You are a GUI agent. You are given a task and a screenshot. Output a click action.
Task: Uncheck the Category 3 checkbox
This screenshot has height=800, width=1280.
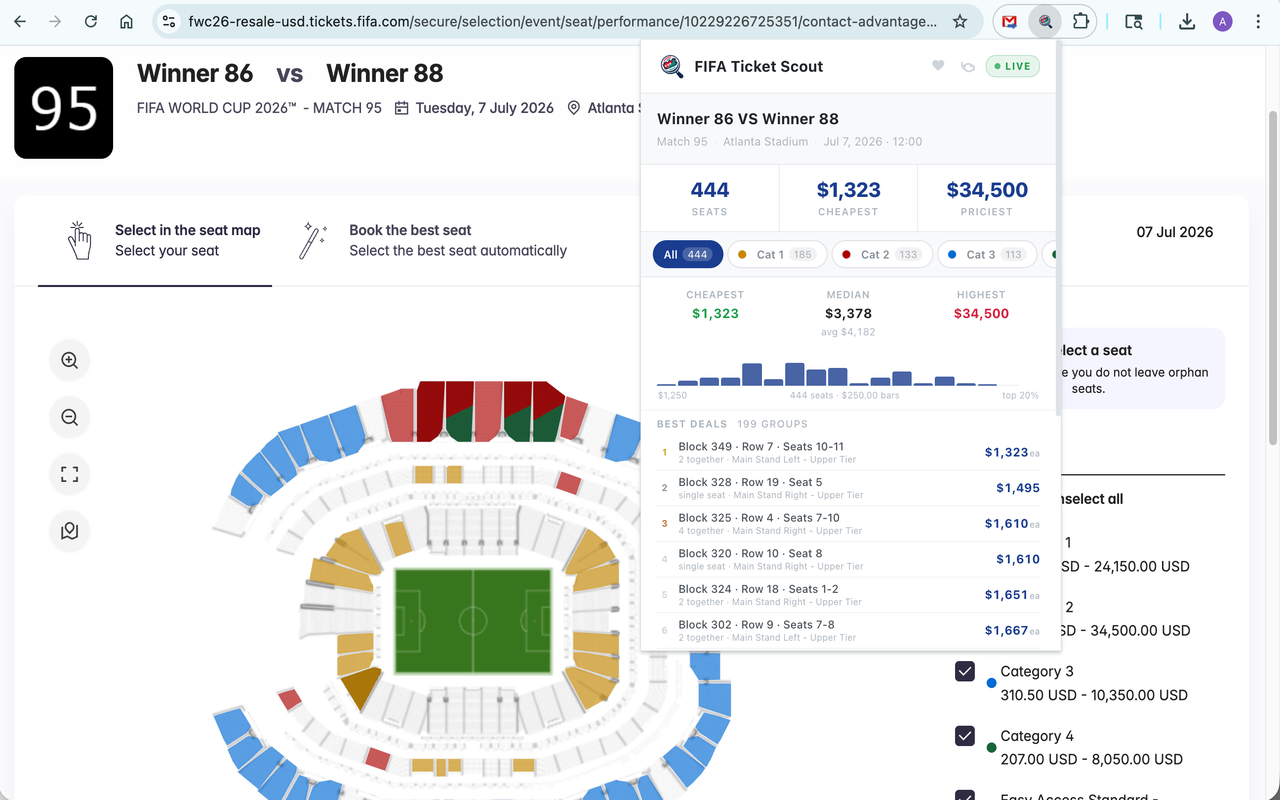pos(965,671)
